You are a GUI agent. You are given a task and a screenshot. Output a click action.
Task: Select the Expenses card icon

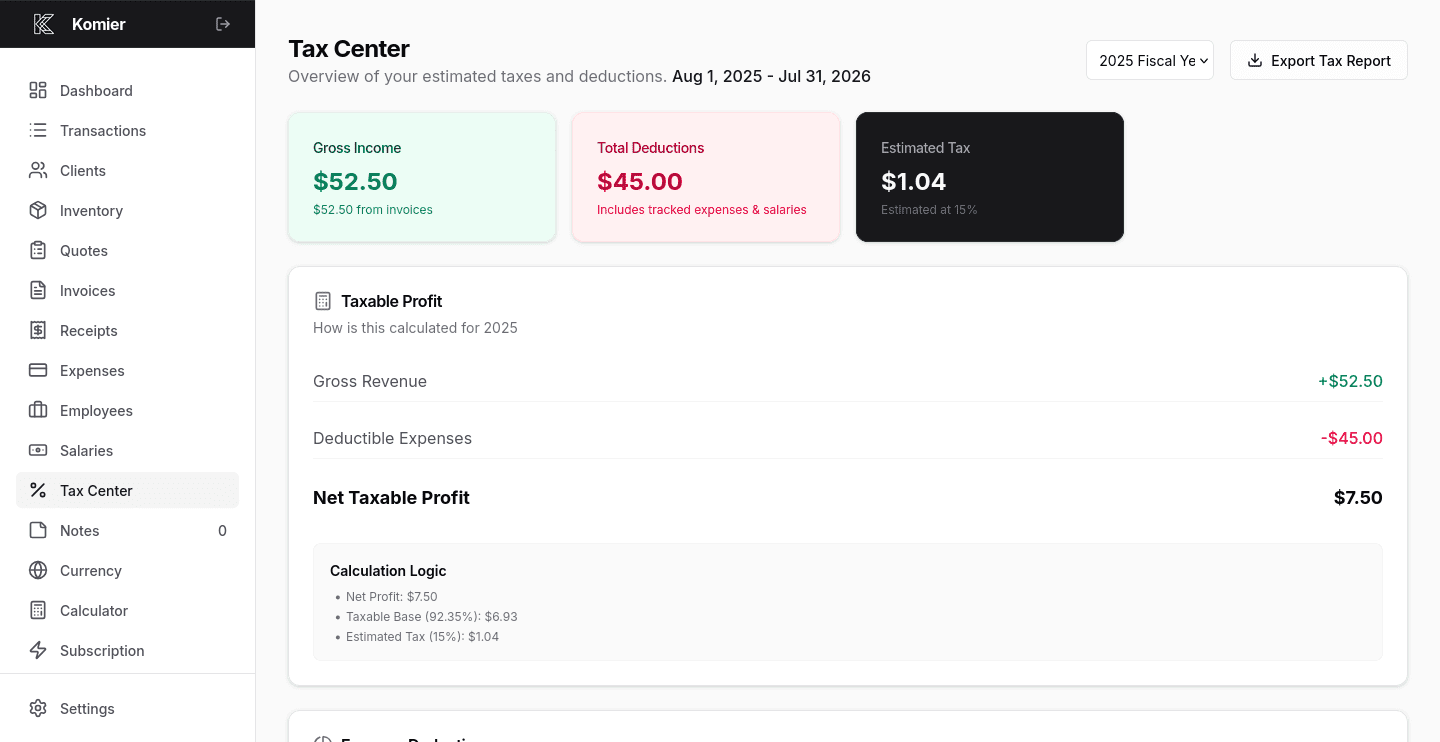point(38,370)
